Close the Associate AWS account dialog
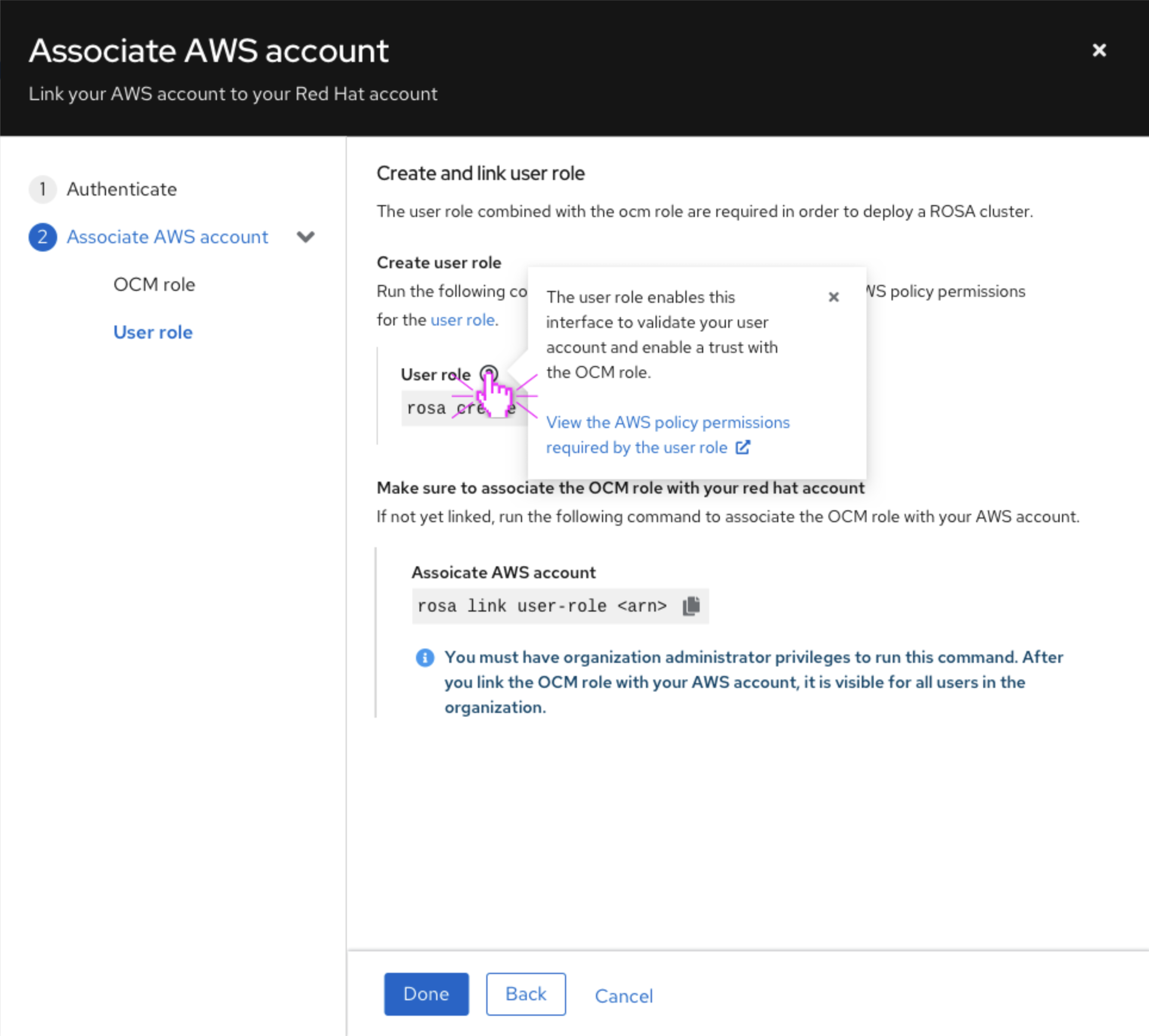 pos(1099,50)
